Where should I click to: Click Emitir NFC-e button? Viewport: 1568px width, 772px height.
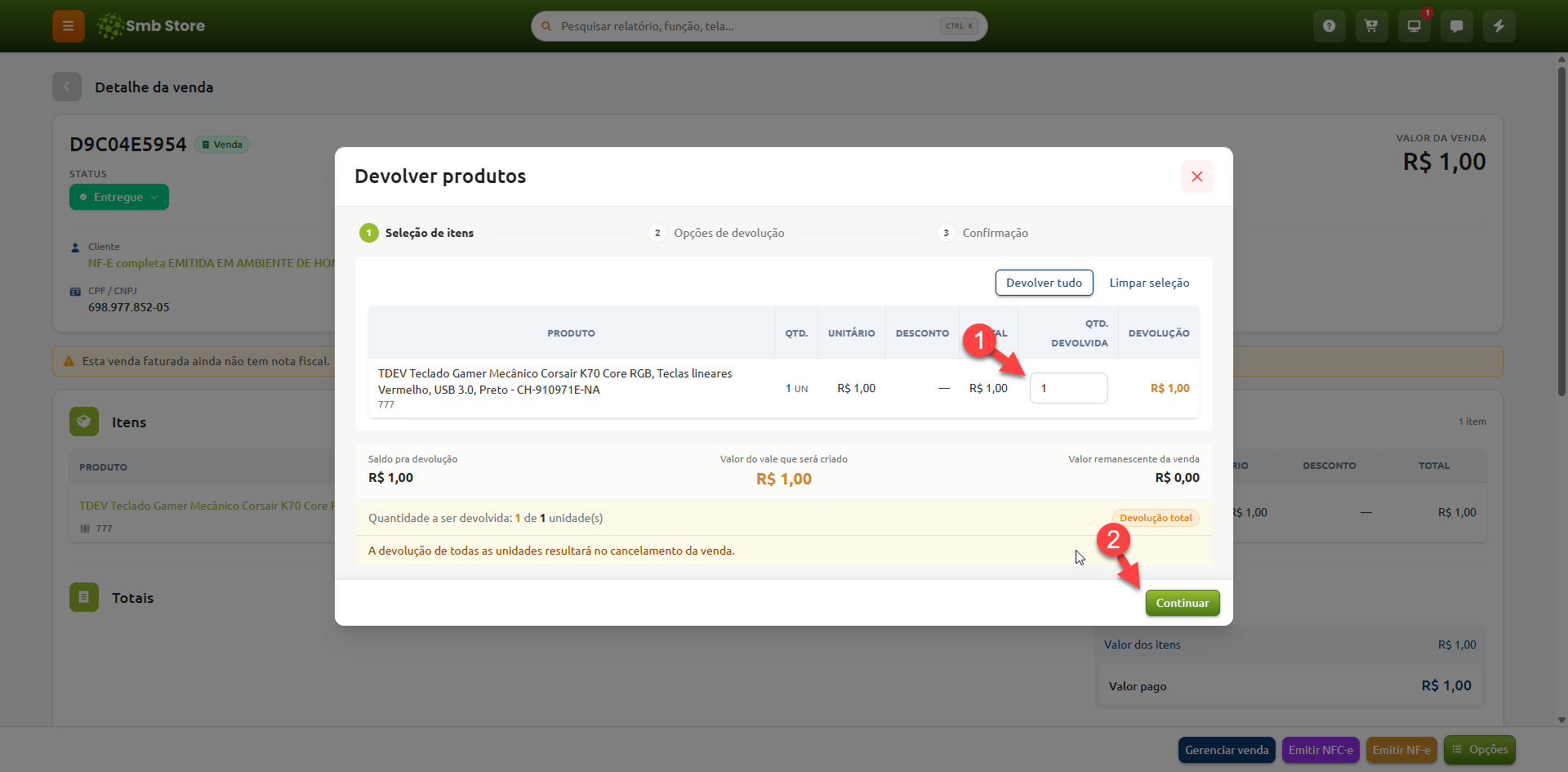tap(1321, 750)
